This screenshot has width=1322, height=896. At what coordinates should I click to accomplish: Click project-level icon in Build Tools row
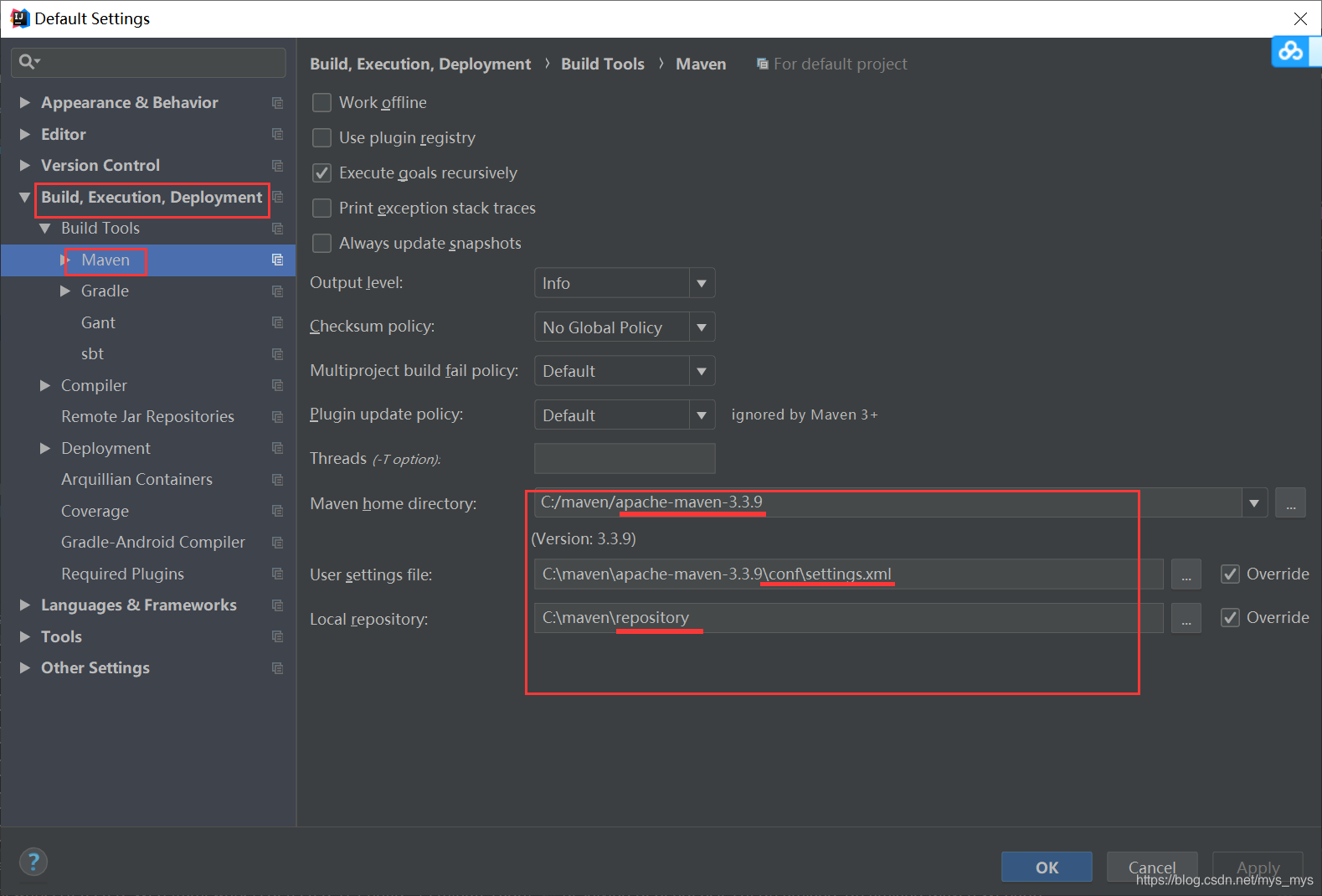278,229
